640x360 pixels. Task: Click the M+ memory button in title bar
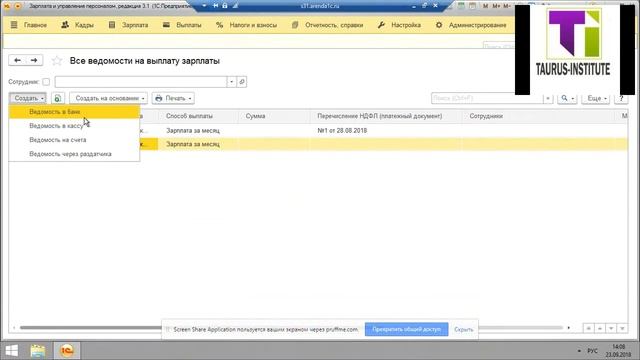coord(496,6)
